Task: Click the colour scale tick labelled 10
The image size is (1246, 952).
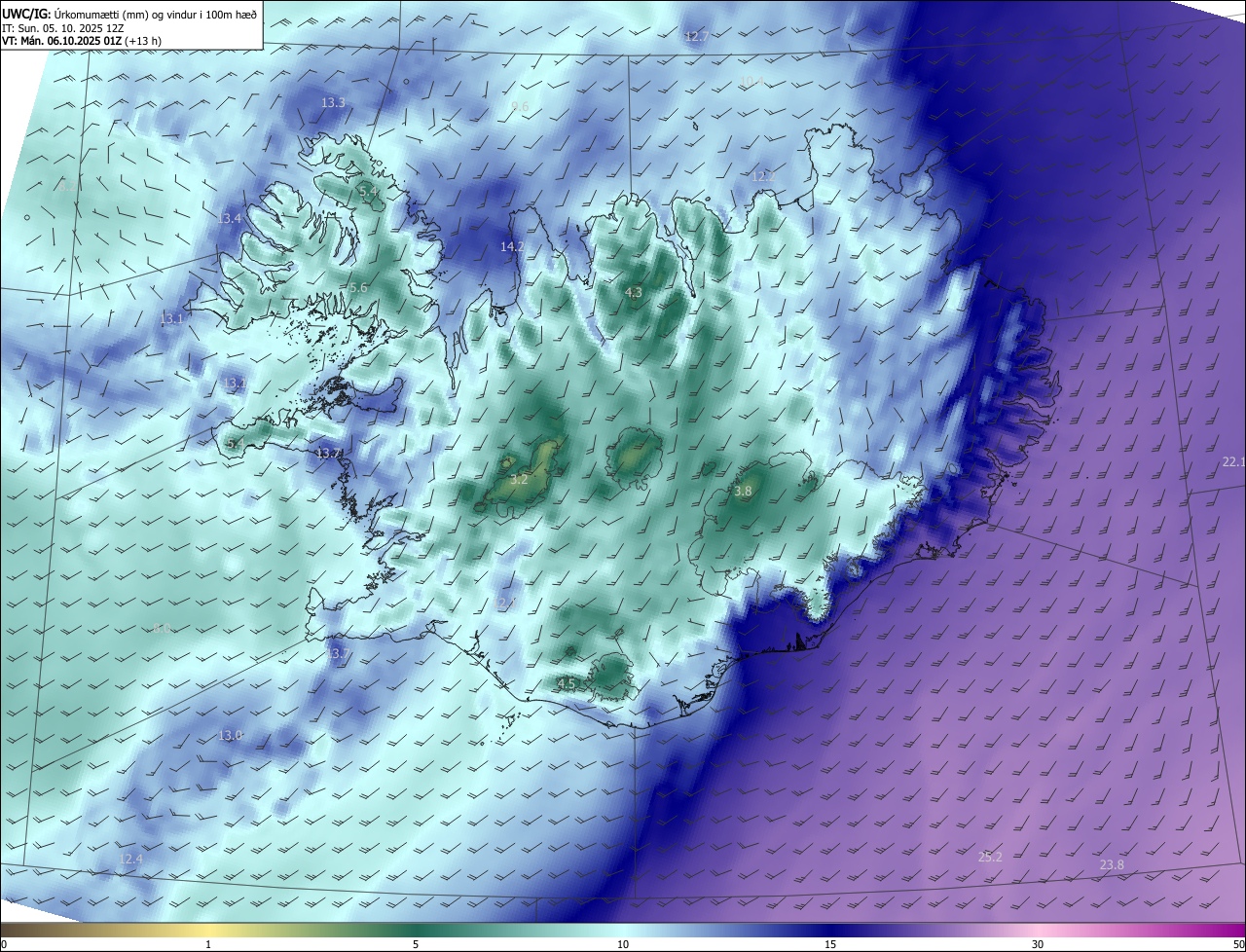Action: tap(623, 944)
